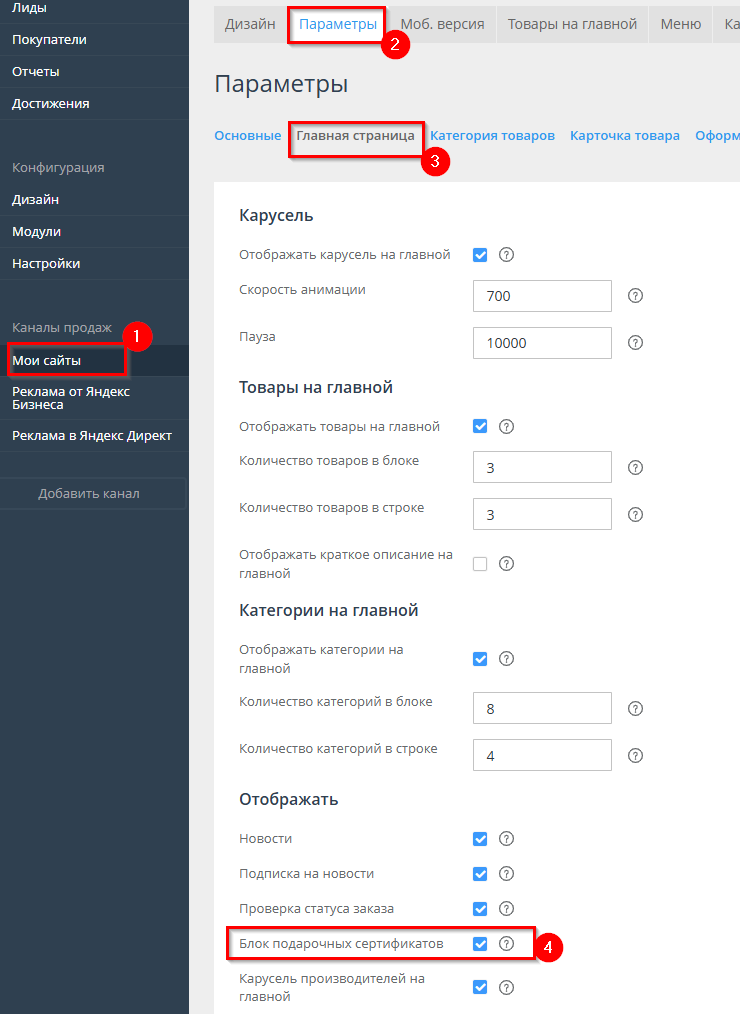The width and height of the screenshot is (740, 1014).
Task: Show help for Блок подарочных сертификатов
Action: [506, 944]
